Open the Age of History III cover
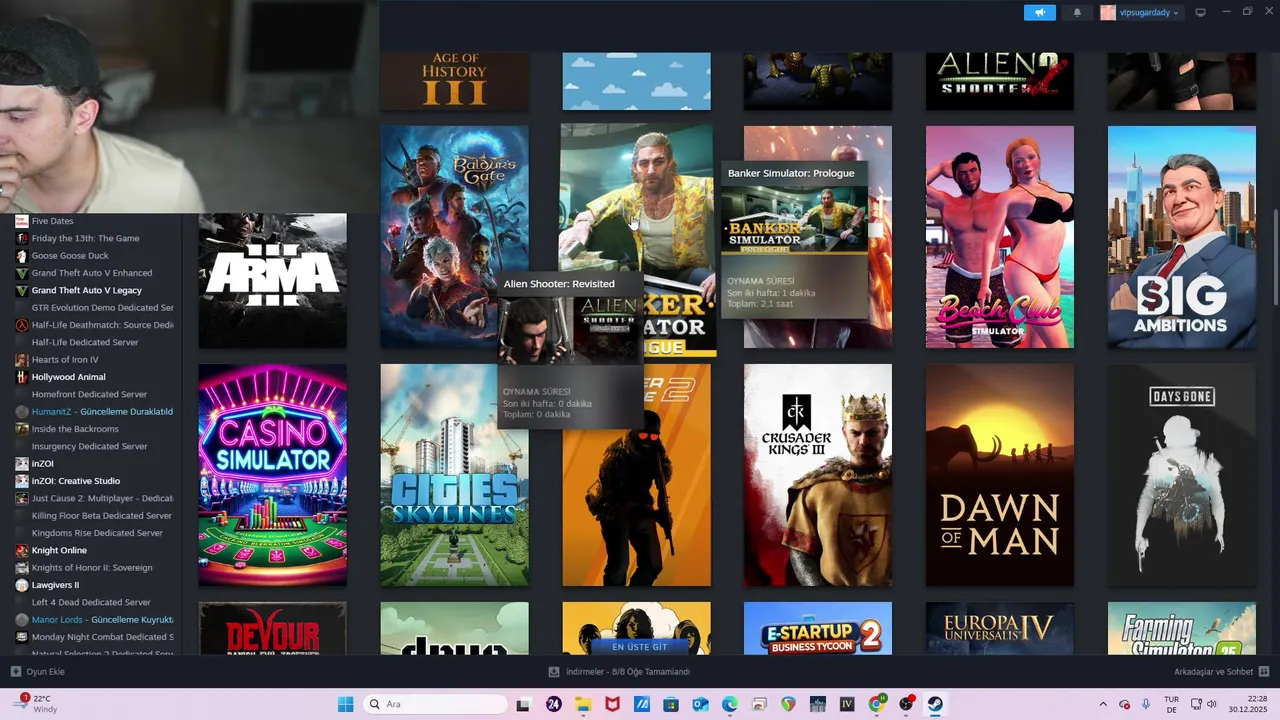Image resolution: width=1280 pixels, height=720 pixels. (455, 81)
